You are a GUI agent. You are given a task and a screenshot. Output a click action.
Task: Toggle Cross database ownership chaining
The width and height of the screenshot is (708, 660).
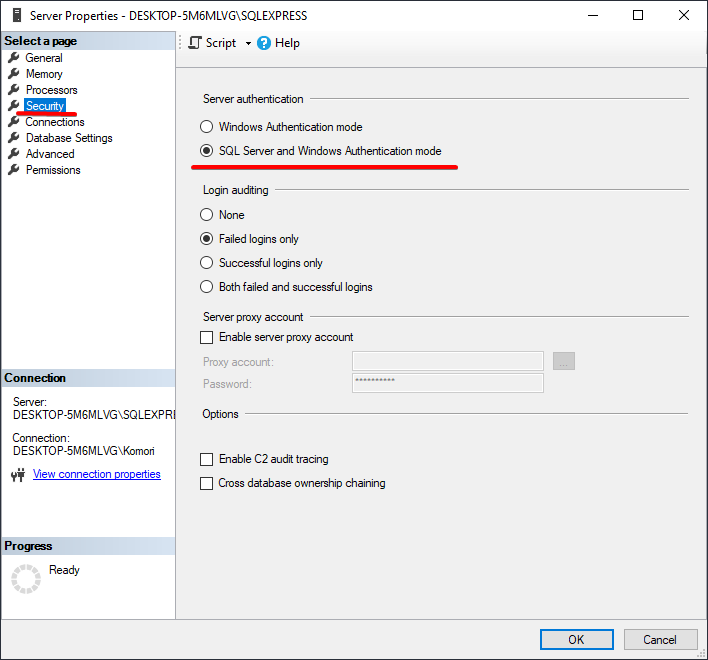(207, 483)
